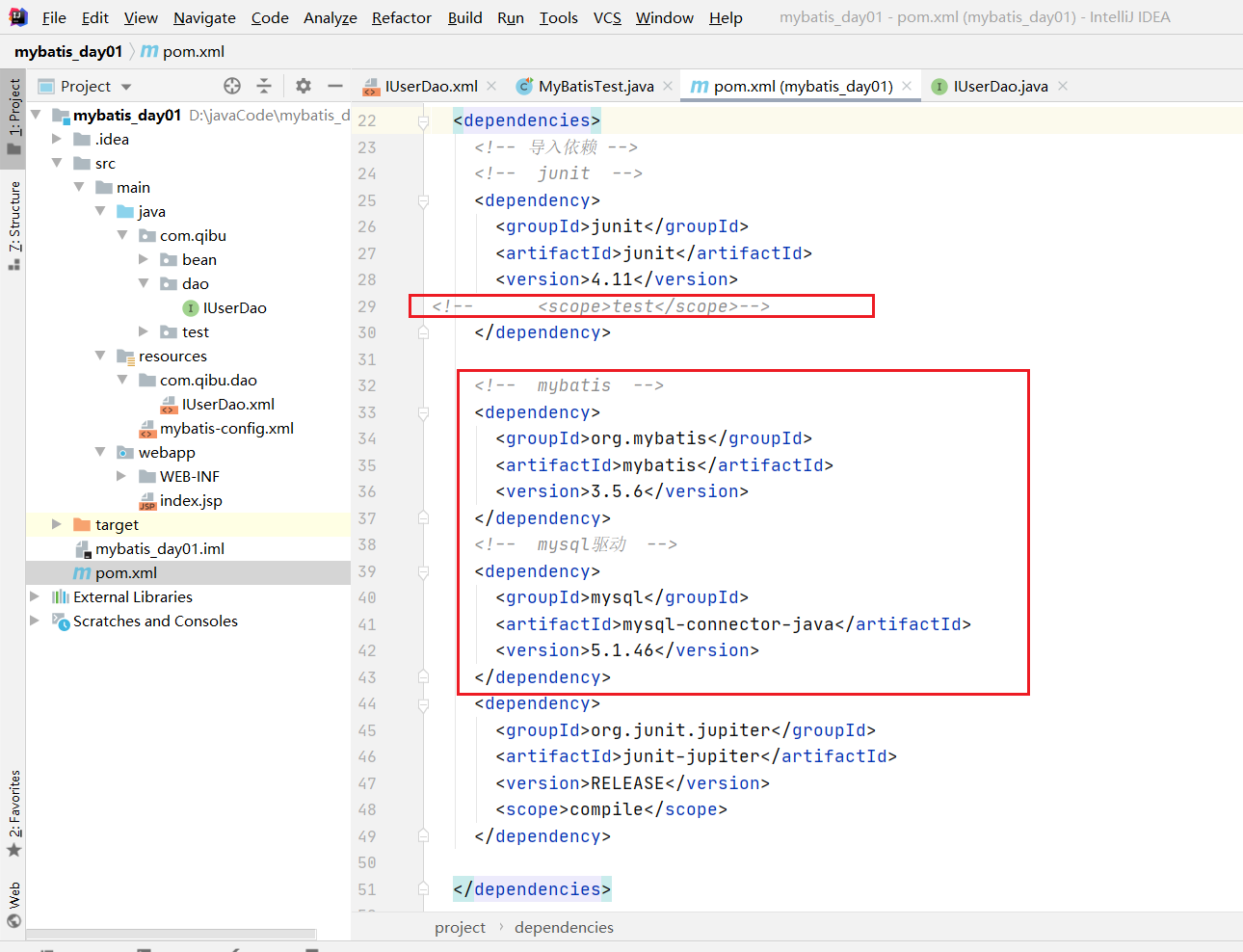Image resolution: width=1243 pixels, height=952 pixels.
Task: Click the IUserDao.xml file icon in tree
Action: click(169, 405)
